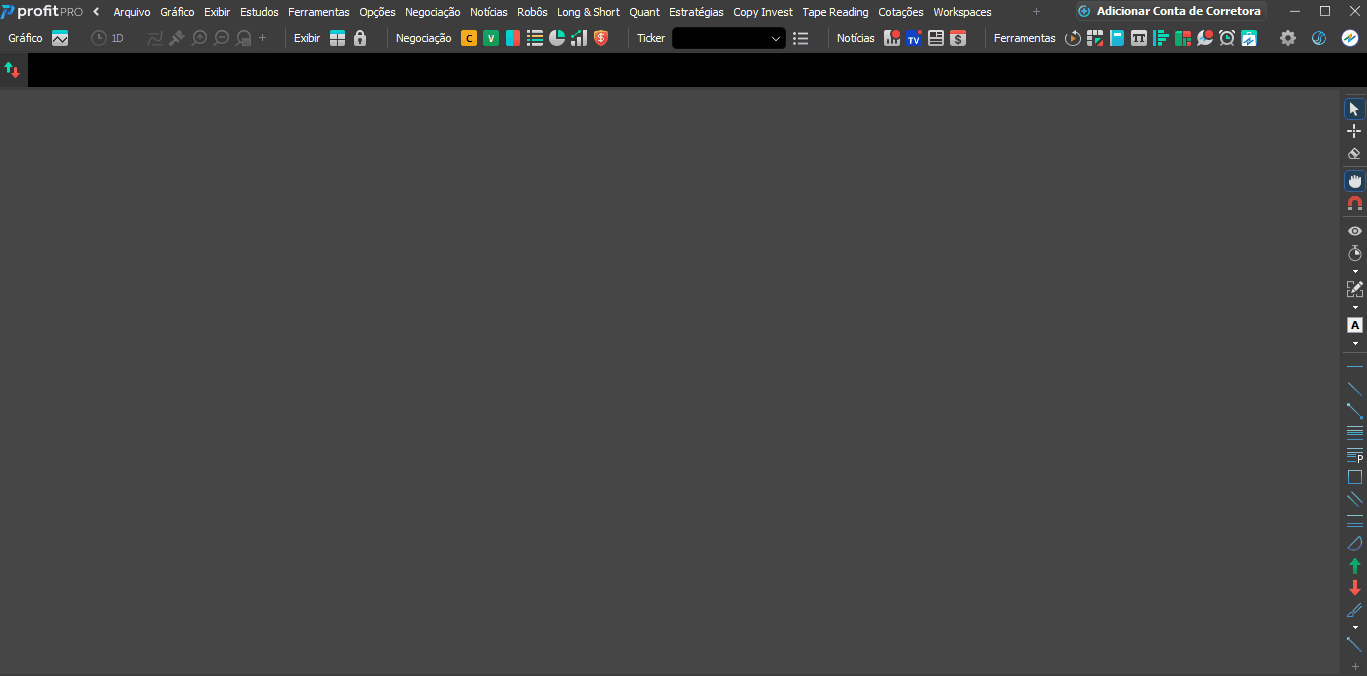Viewport: 1367px width, 676px height.
Task: Open the Ferramentas menu
Action: click(319, 12)
